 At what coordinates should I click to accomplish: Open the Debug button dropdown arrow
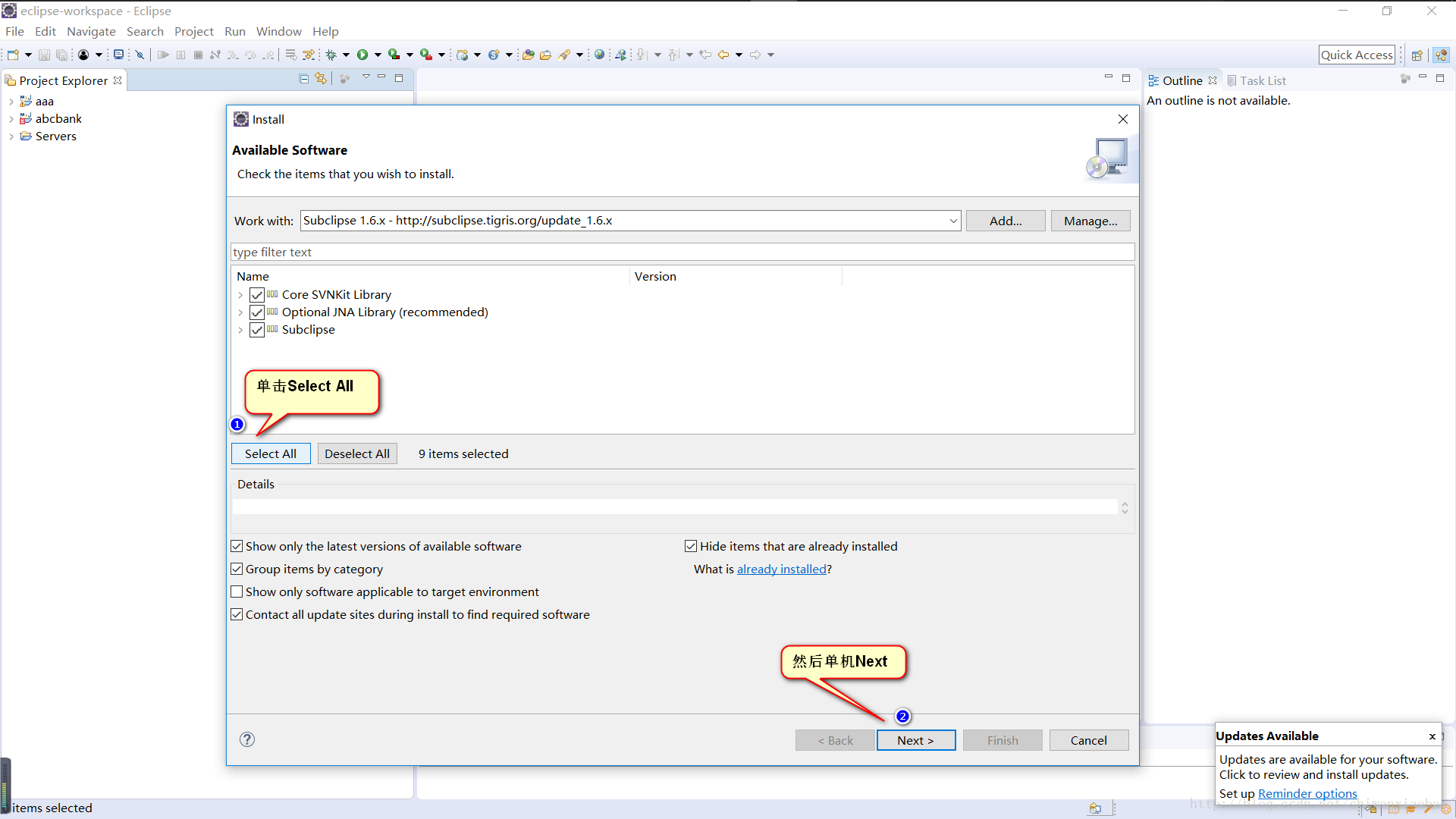(x=346, y=55)
